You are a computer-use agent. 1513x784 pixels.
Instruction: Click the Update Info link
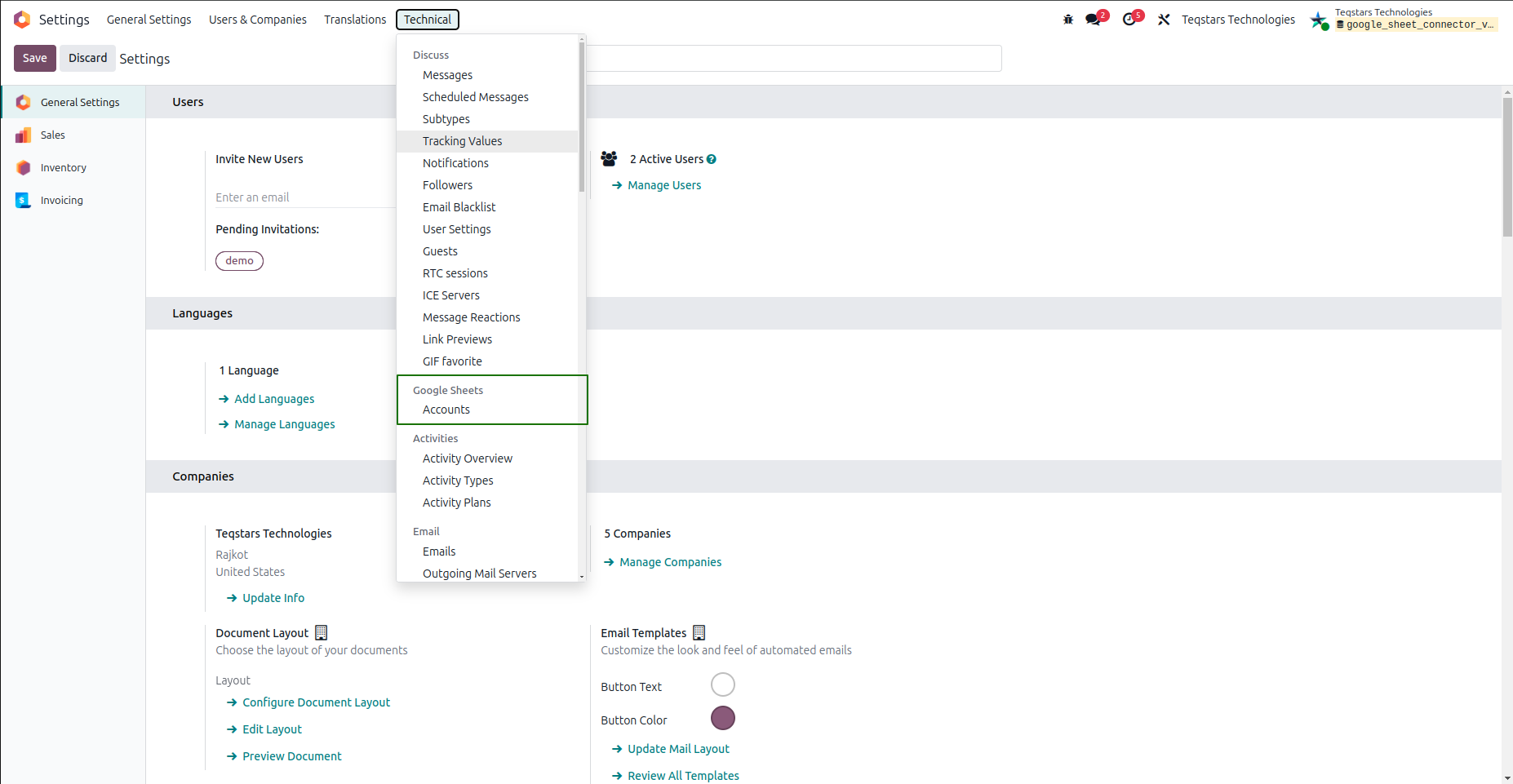point(265,598)
